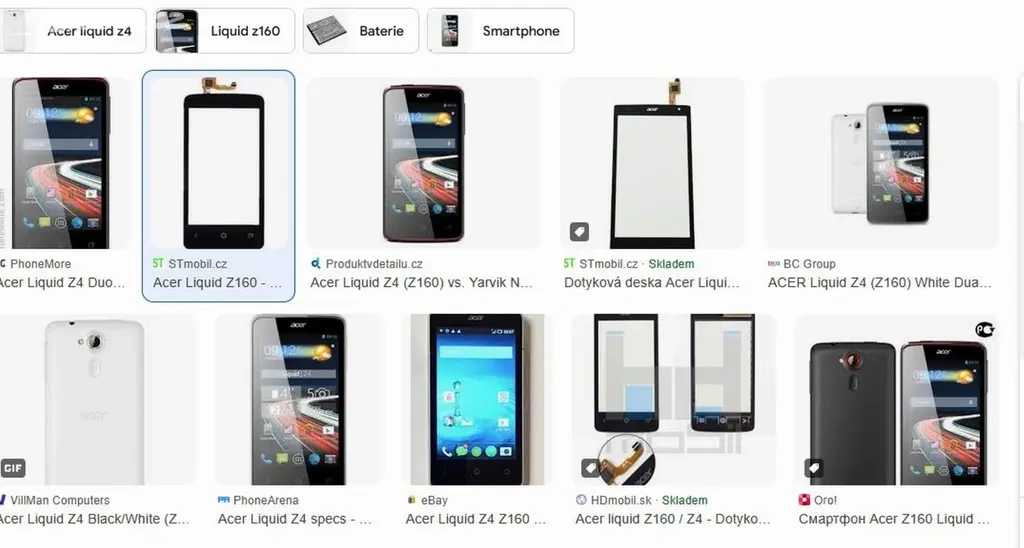Open "ACER Liquid Z4 (Z160) White Dua..." link
The width and height of the screenshot is (1024, 548).
click(880, 283)
